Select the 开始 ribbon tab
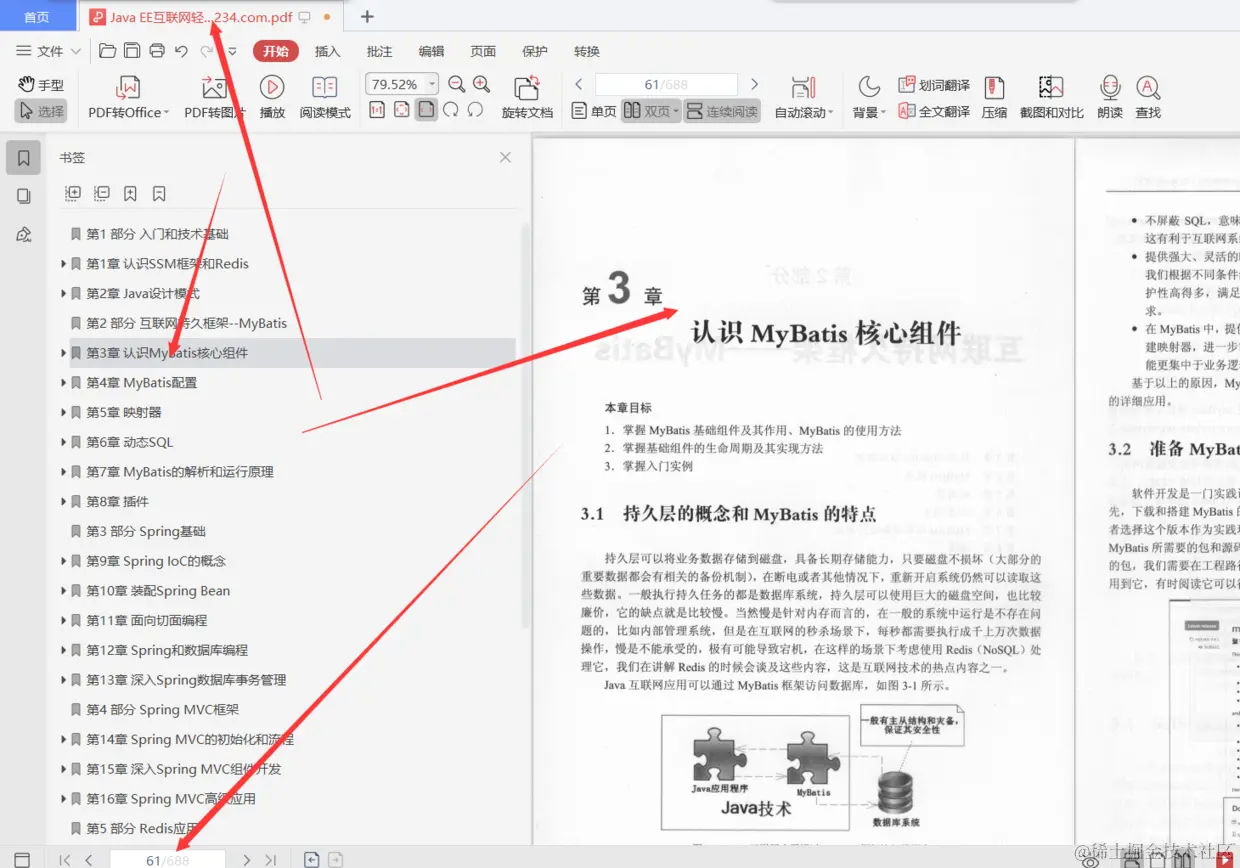Image resolution: width=1240 pixels, height=868 pixels. pos(276,51)
